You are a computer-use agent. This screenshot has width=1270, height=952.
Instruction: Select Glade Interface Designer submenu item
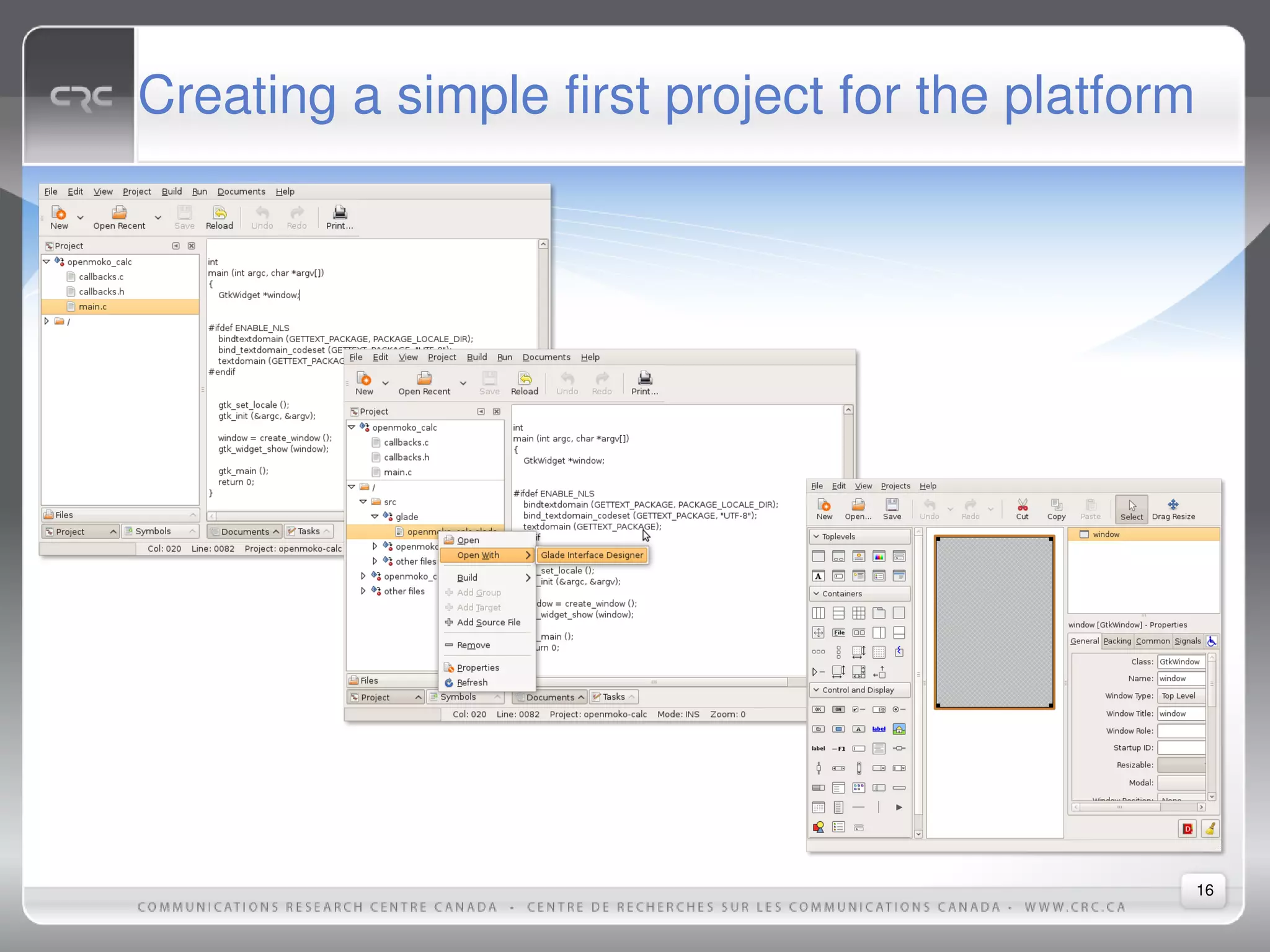[592, 555]
